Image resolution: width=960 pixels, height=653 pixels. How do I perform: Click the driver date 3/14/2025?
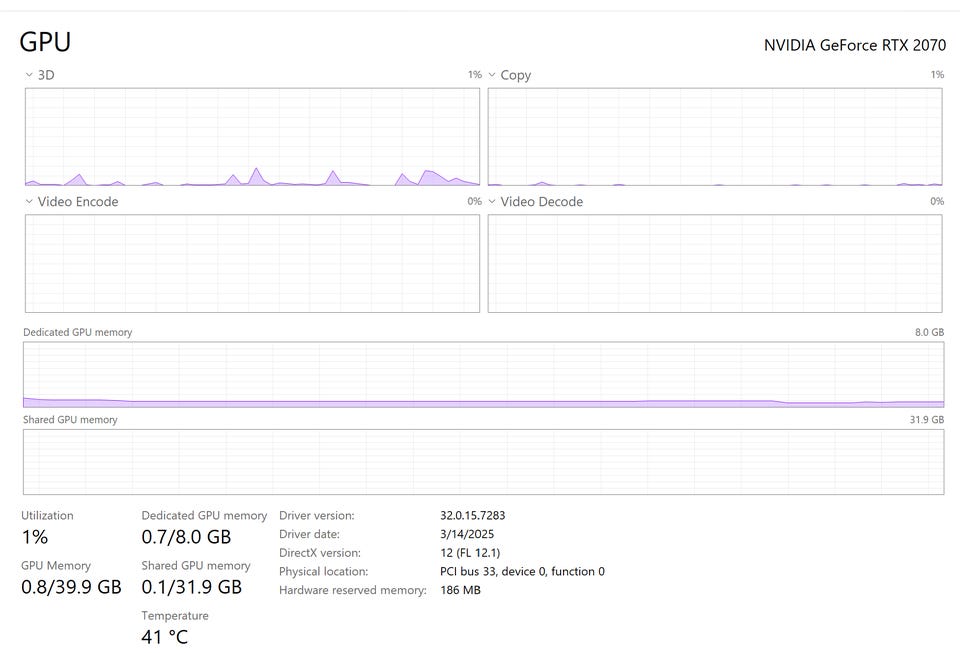coord(467,534)
